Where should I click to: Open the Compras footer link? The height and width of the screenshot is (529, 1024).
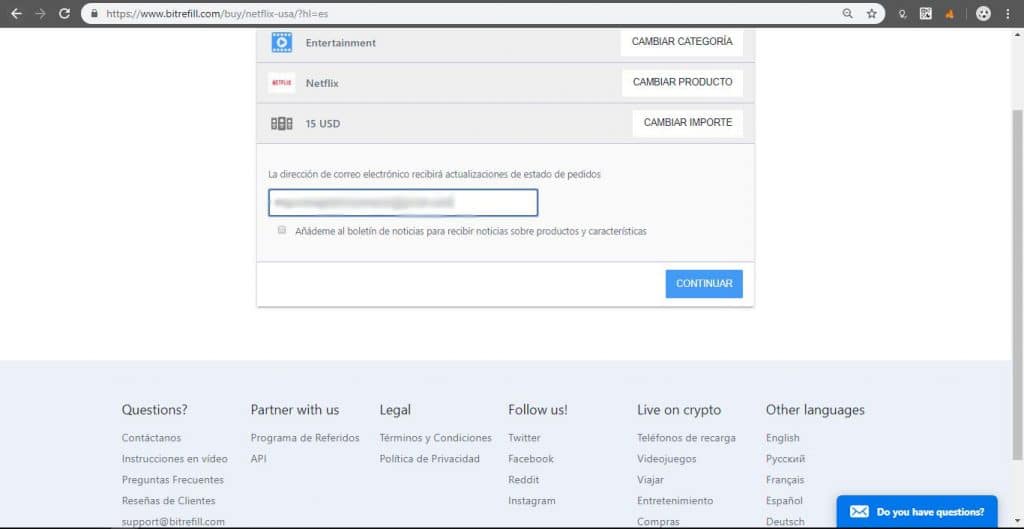coord(658,521)
